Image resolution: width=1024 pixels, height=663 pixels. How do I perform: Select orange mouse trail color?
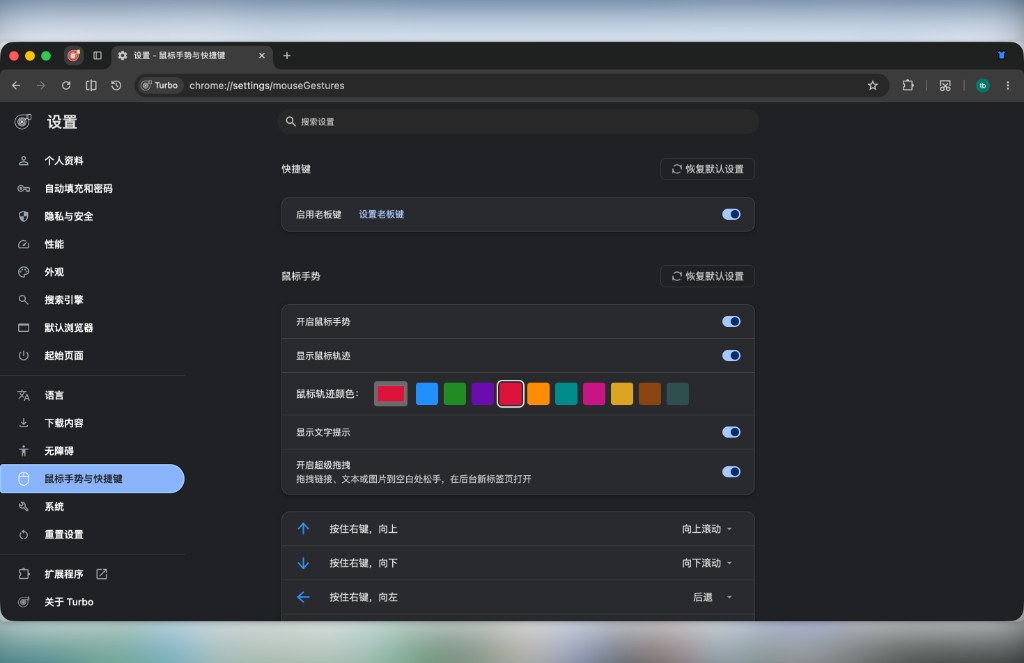[538, 394]
